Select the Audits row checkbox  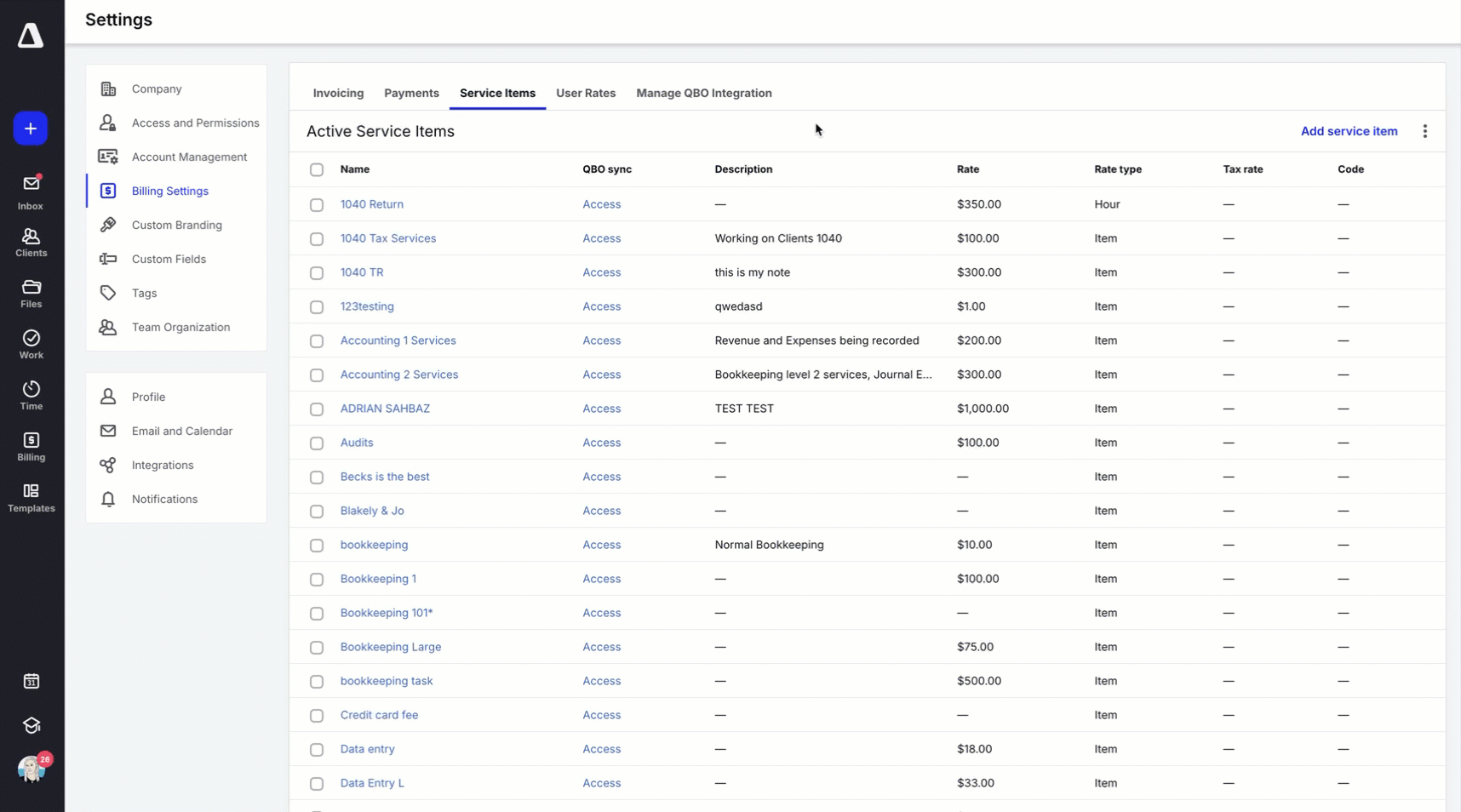317,443
